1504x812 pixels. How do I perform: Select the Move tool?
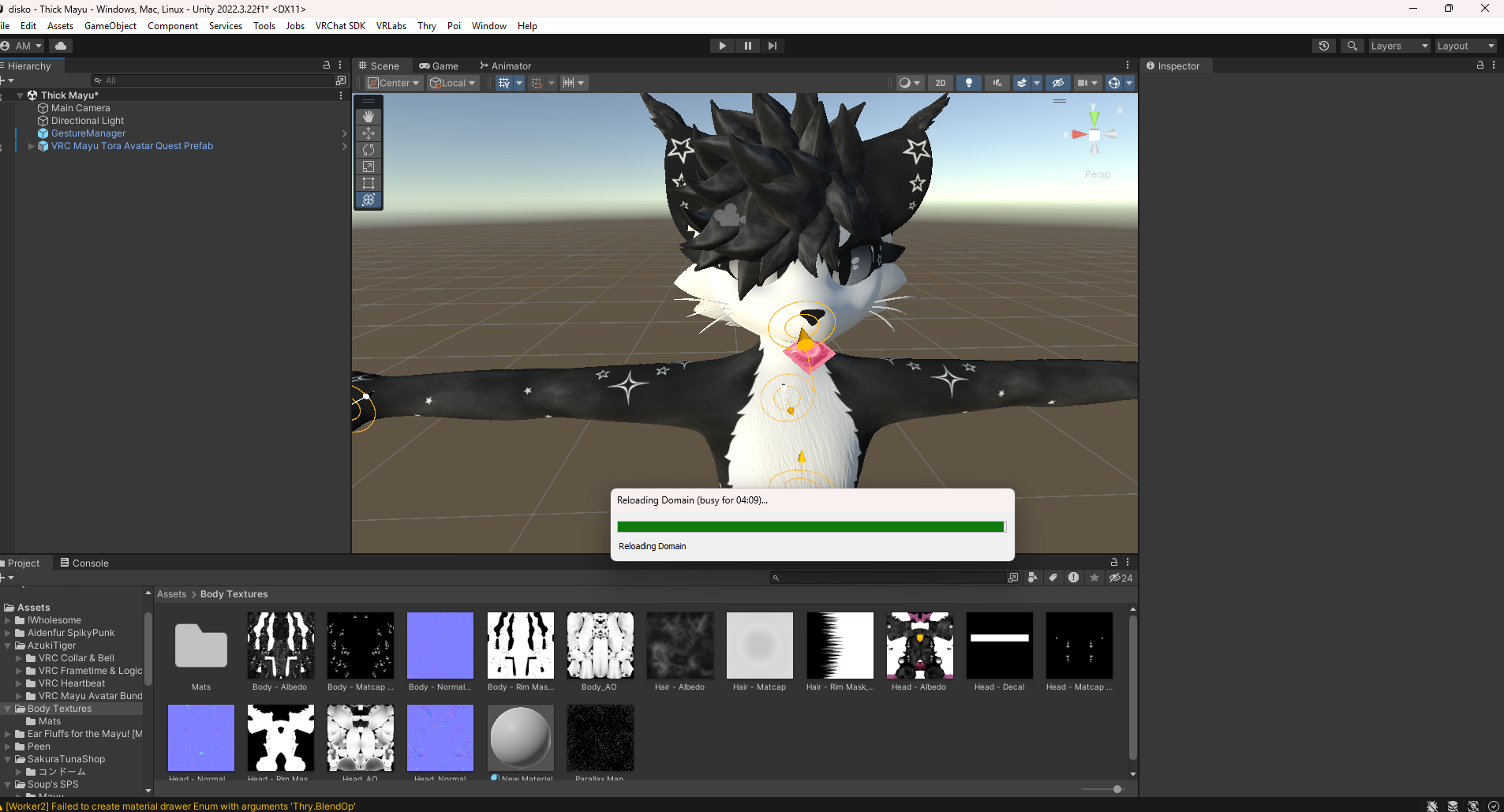369,133
